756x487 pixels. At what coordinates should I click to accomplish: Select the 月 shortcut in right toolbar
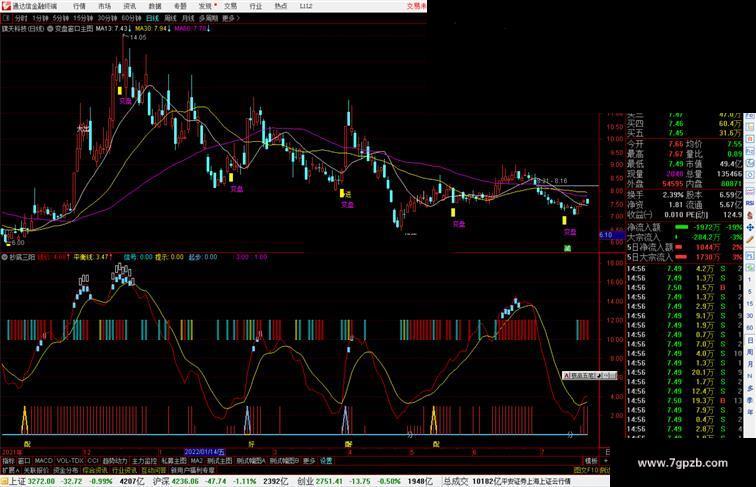[x=750, y=364]
